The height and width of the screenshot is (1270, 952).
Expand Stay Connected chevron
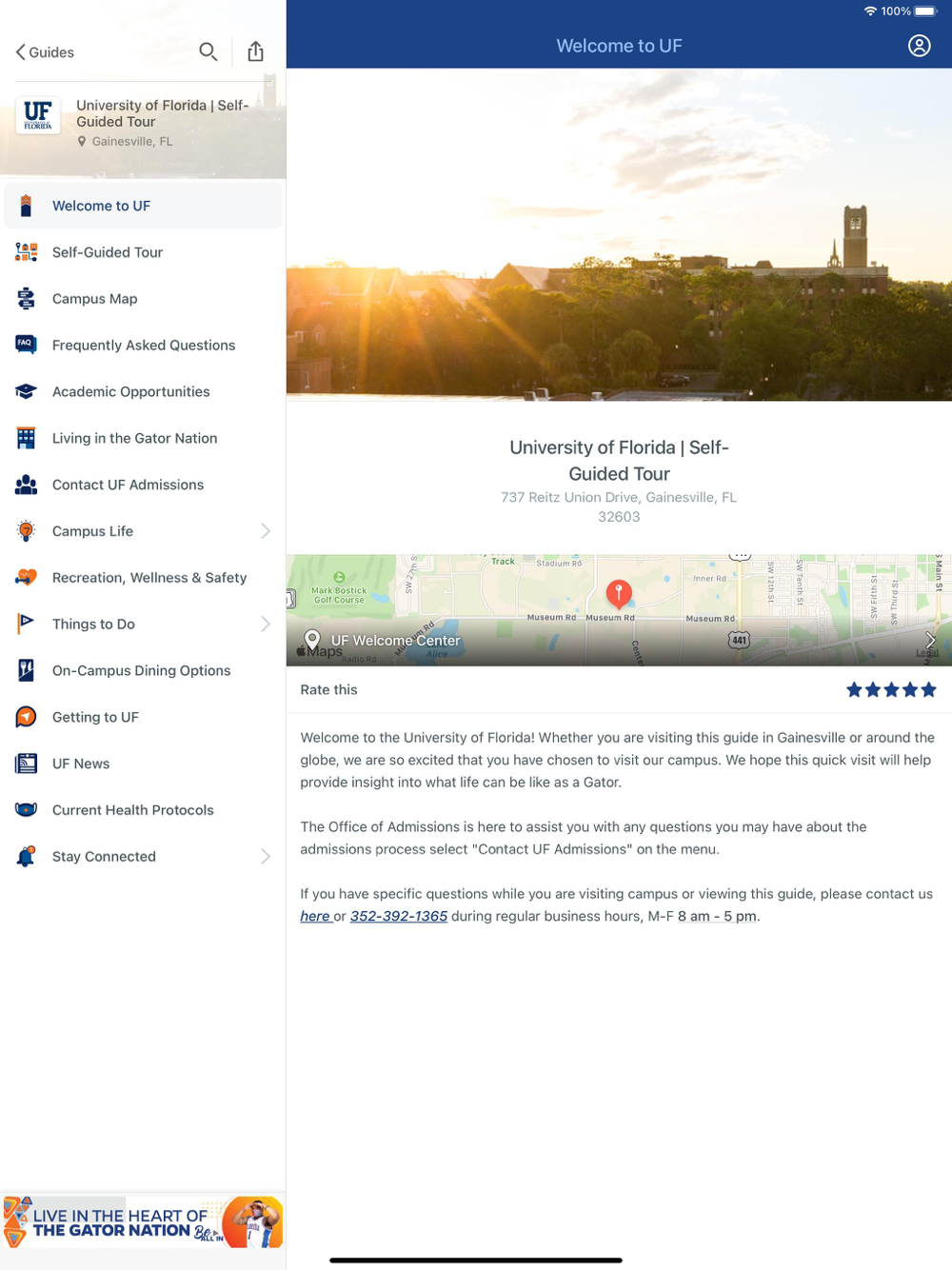tap(266, 857)
